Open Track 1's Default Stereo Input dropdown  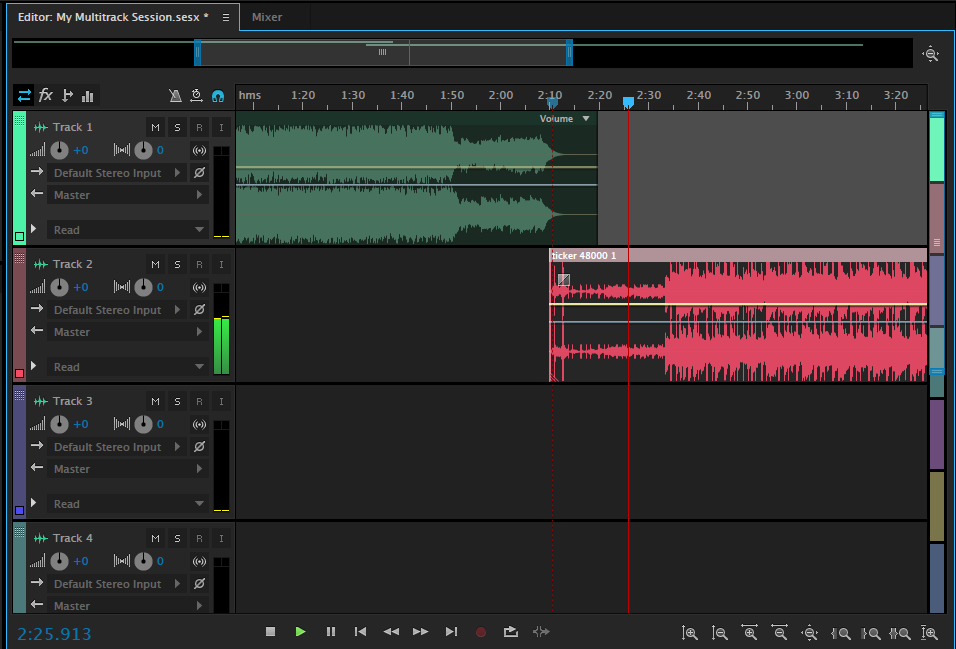coord(119,173)
